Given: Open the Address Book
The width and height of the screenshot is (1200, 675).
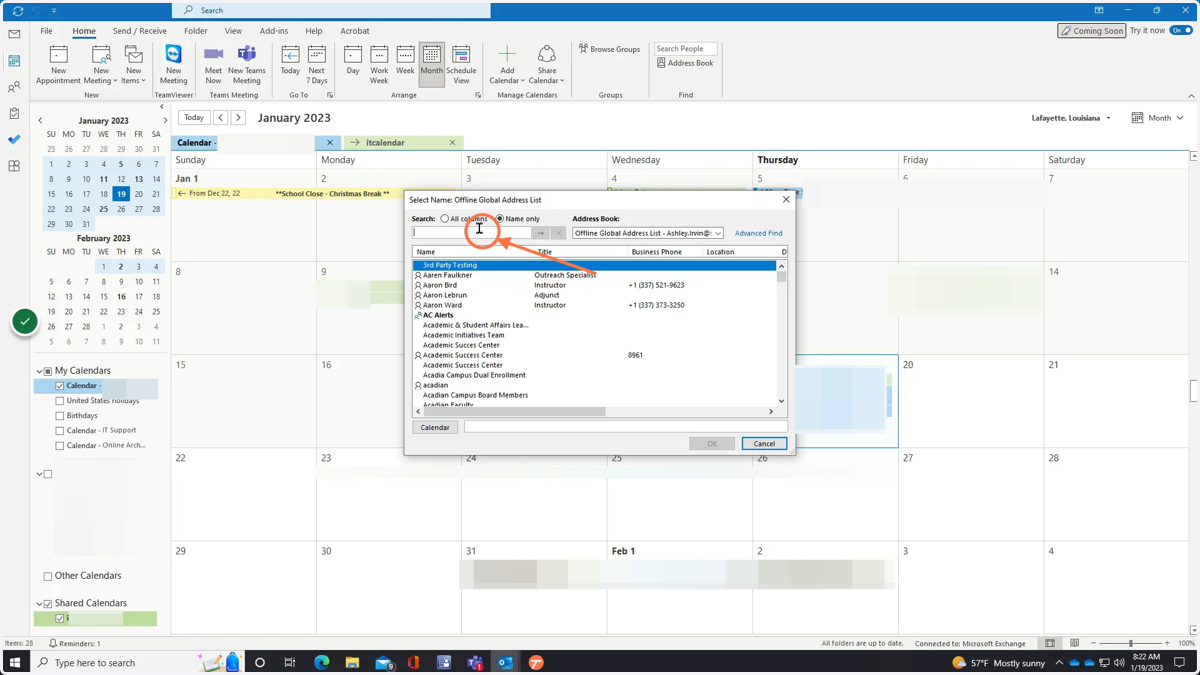Looking at the screenshot, I should [x=685, y=63].
